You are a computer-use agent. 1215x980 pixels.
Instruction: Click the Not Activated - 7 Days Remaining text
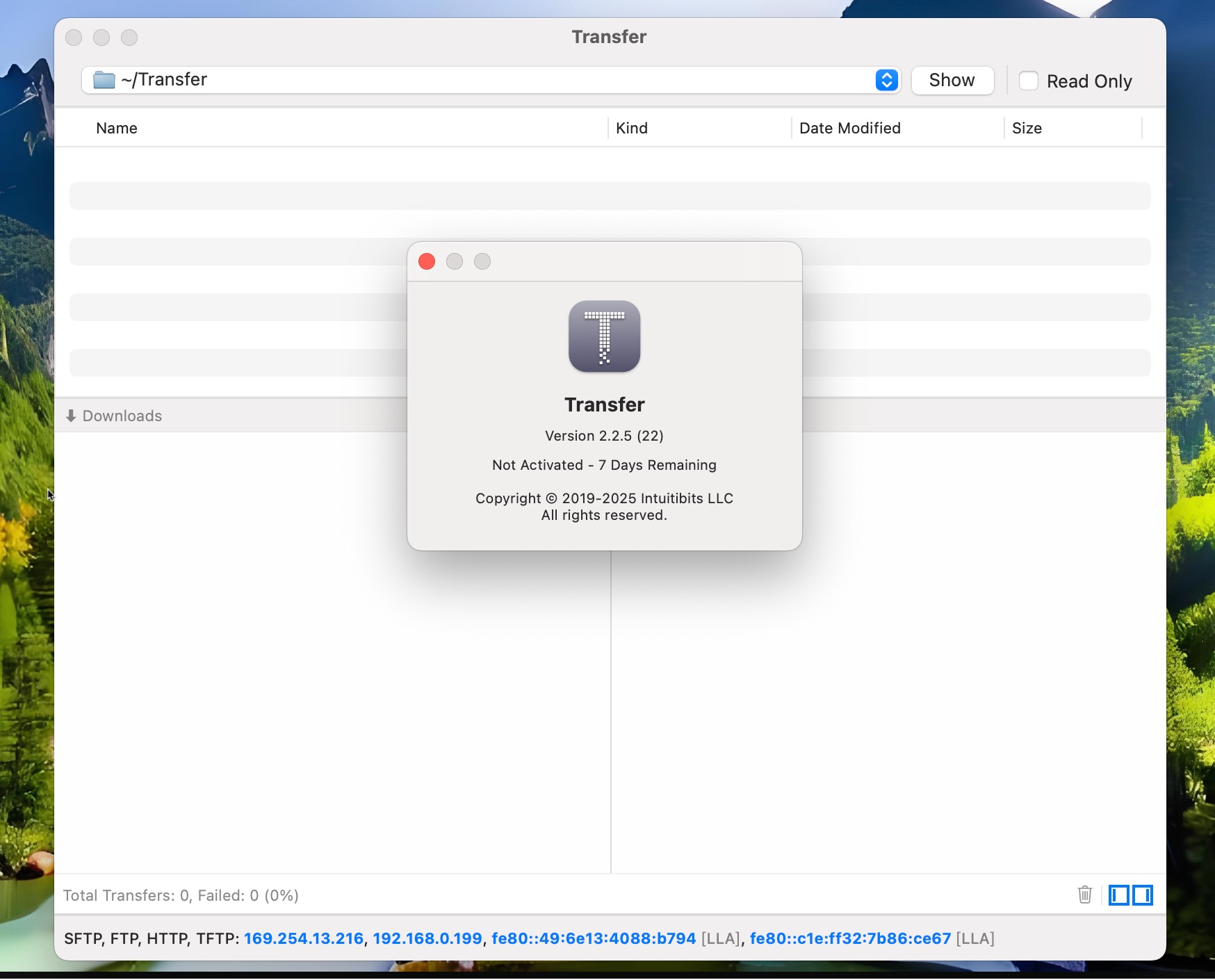[604, 465]
